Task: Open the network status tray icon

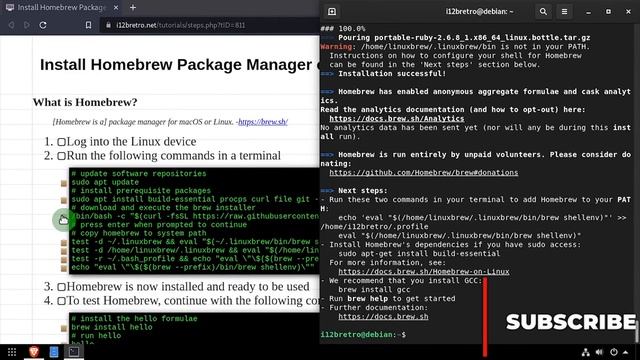Action: click(586, 352)
